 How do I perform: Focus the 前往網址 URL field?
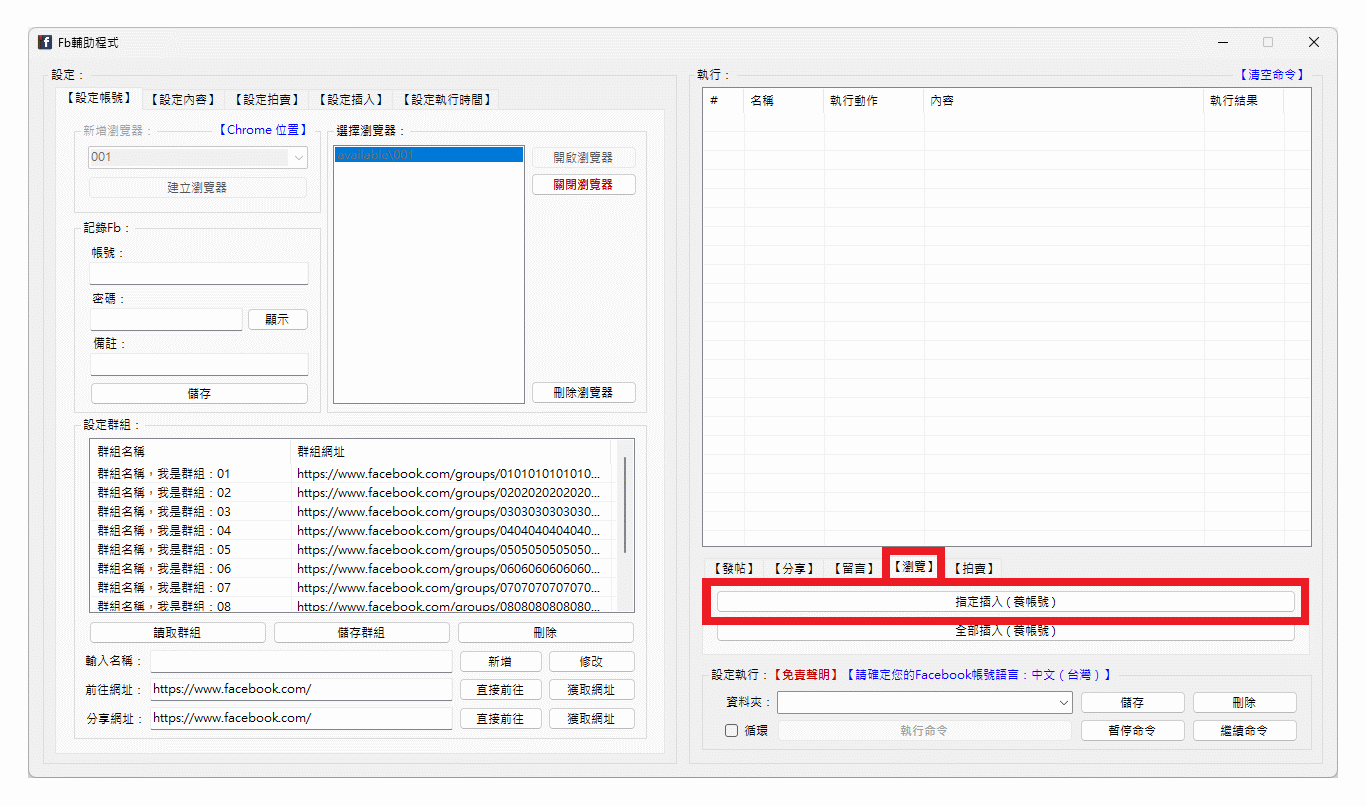coord(301,690)
